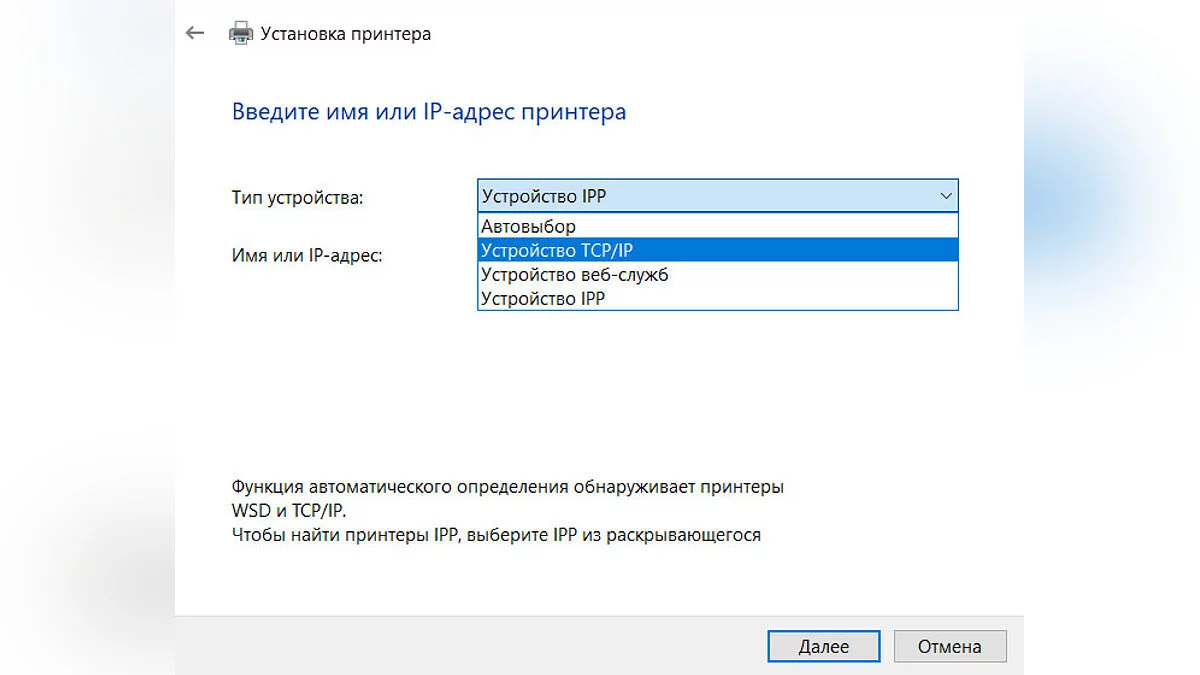Pick Устройство веб-служб from the list
This screenshot has width=1200, height=675.
point(574,274)
